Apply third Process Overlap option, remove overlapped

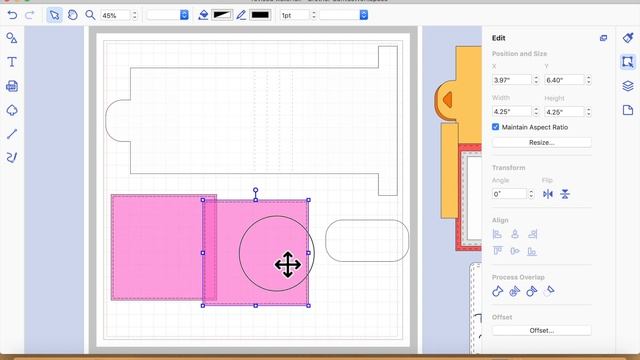pyautogui.click(x=531, y=291)
